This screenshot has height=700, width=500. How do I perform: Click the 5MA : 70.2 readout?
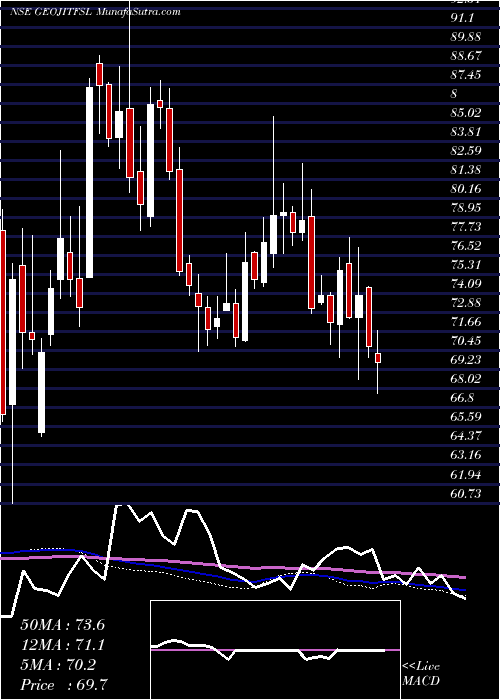coord(58,665)
